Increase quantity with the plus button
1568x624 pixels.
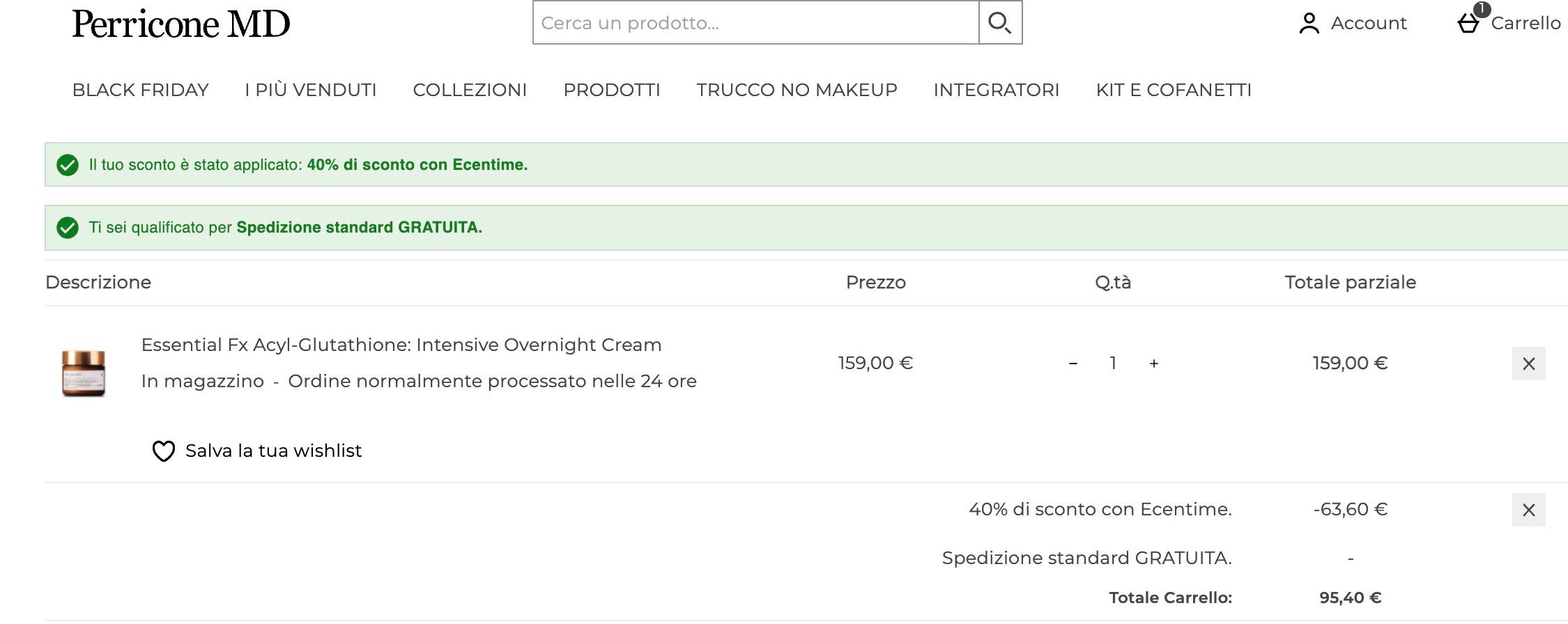coord(1154,364)
